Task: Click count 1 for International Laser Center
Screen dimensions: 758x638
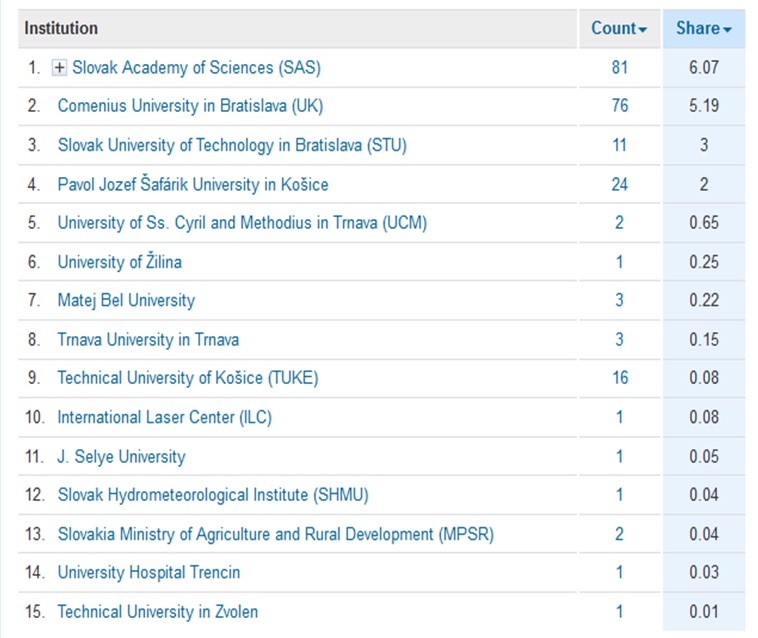Action: click(619, 417)
